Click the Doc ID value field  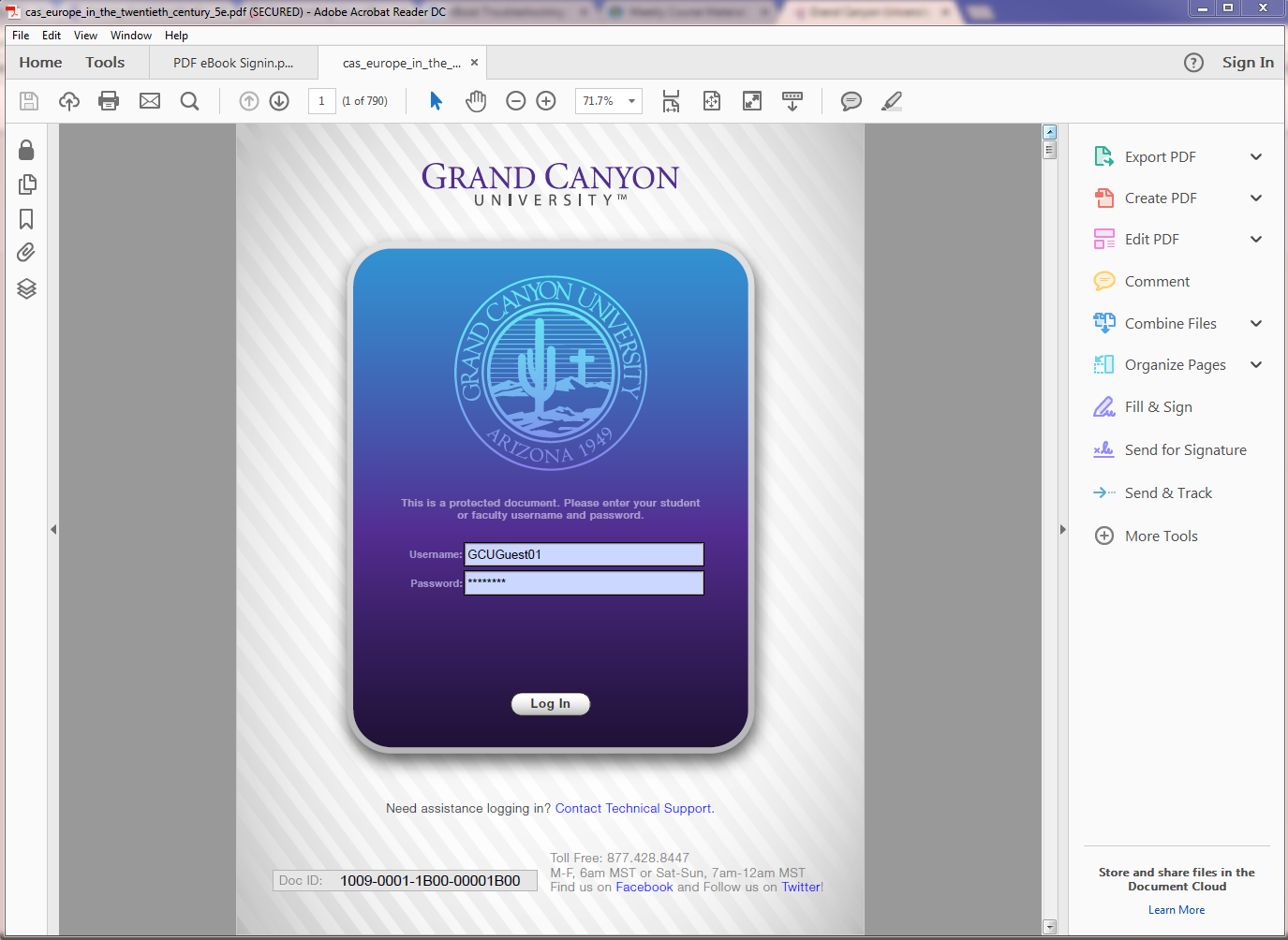coord(430,881)
